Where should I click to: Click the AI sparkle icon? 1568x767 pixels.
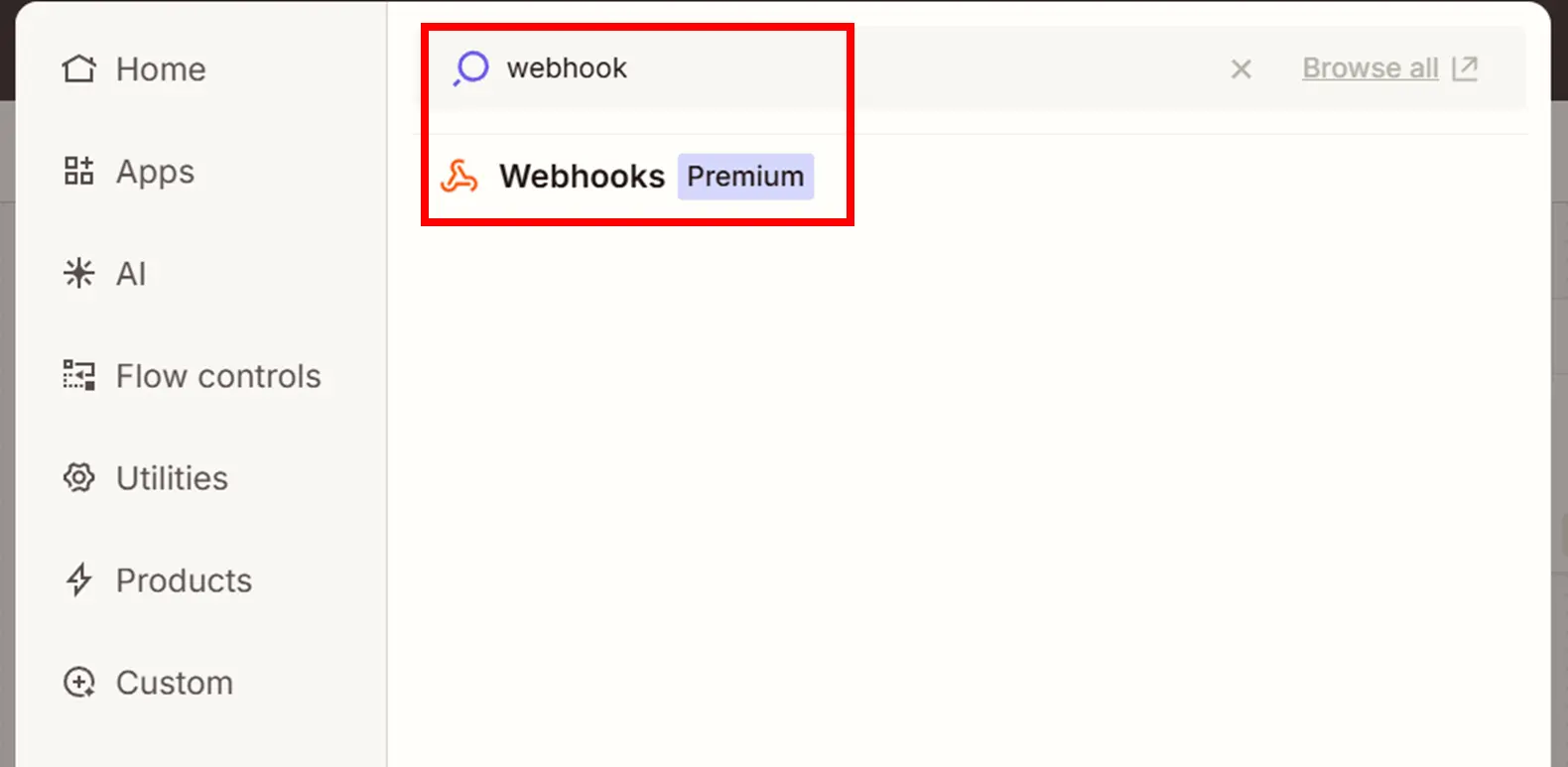(x=79, y=273)
